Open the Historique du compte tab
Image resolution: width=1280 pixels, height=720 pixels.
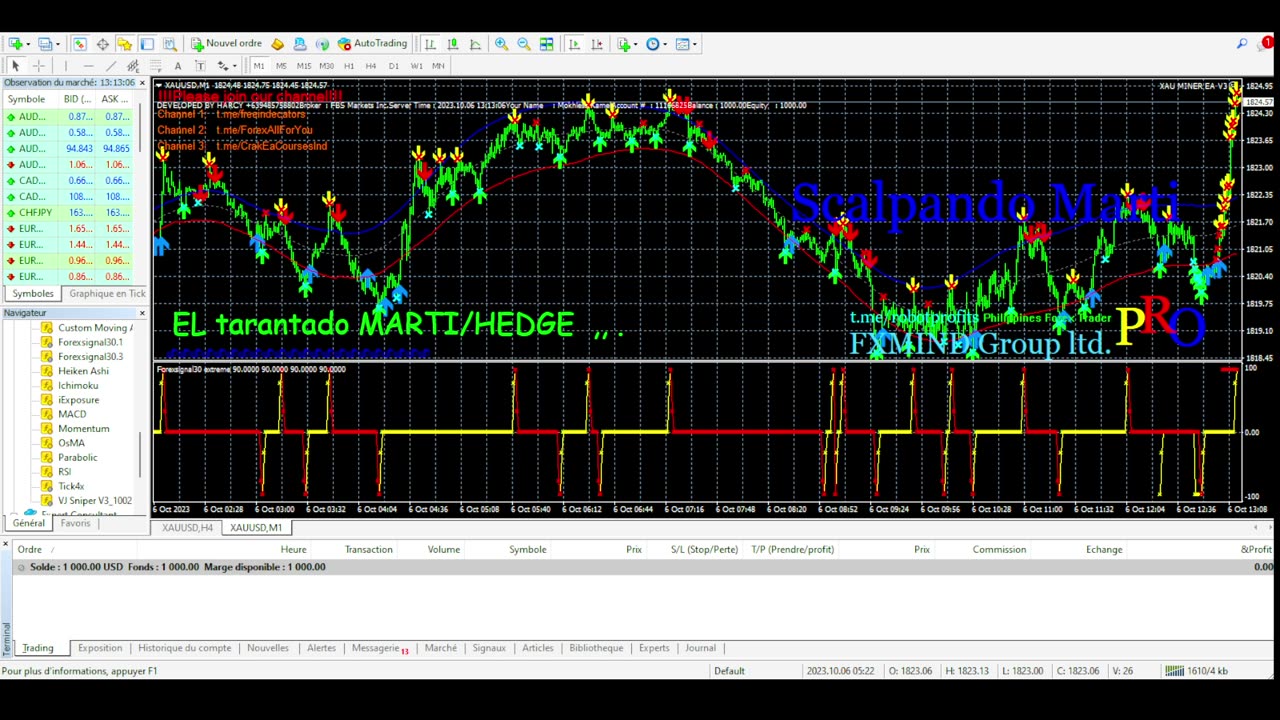[x=184, y=648]
